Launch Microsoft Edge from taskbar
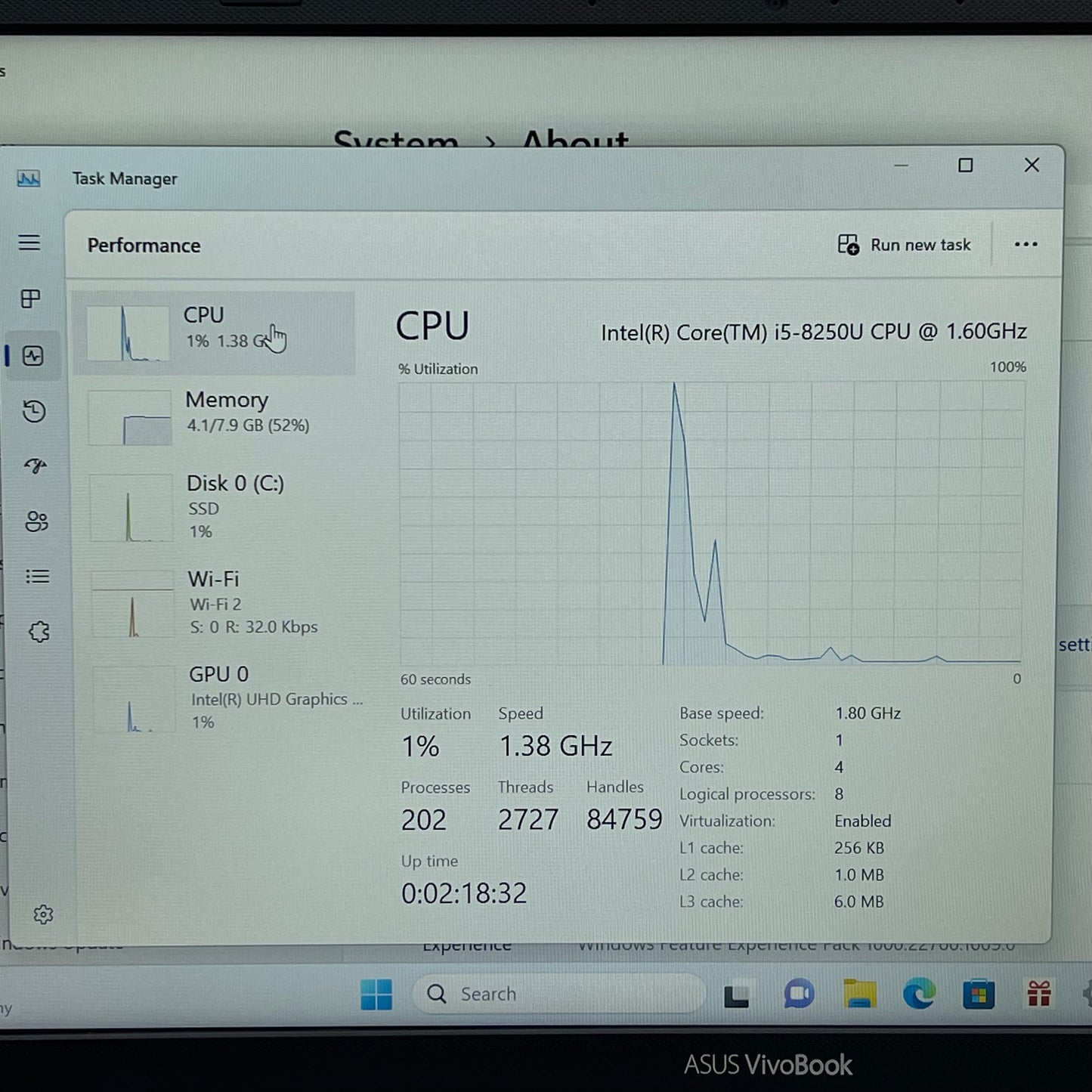The width and height of the screenshot is (1092, 1092). pyautogui.click(x=919, y=995)
